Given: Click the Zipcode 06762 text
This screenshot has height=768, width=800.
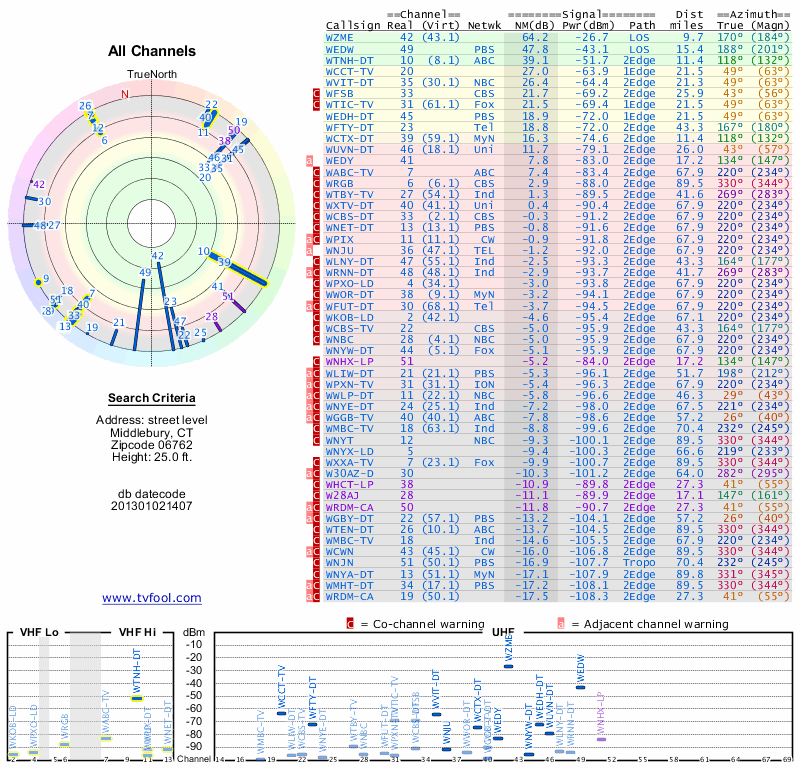Looking at the screenshot, I should click(x=152, y=444).
